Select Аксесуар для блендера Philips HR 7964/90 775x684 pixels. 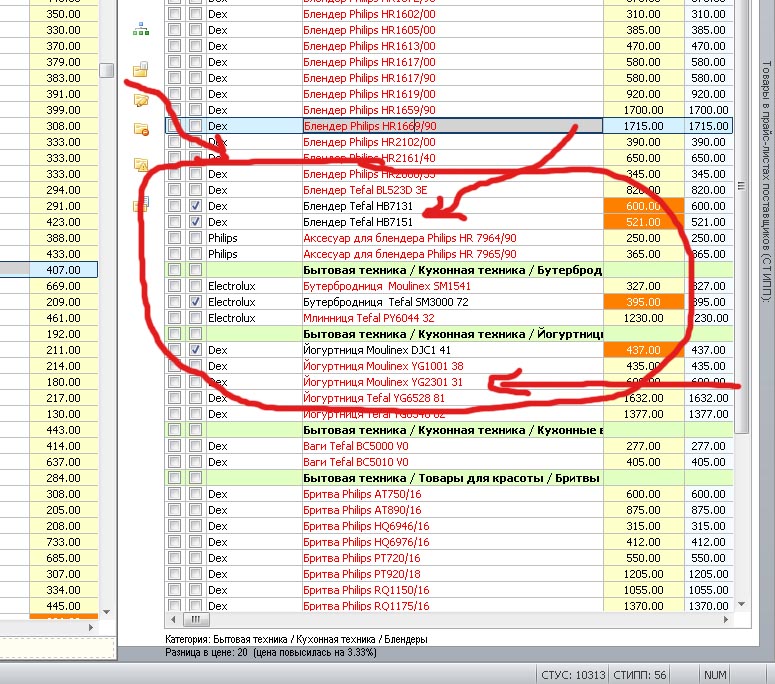(x=410, y=238)
